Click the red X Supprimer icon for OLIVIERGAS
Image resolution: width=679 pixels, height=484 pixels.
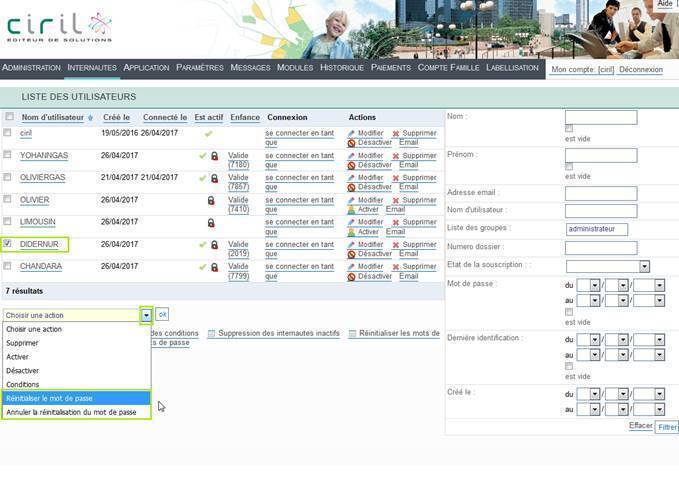tap(395, 178)
